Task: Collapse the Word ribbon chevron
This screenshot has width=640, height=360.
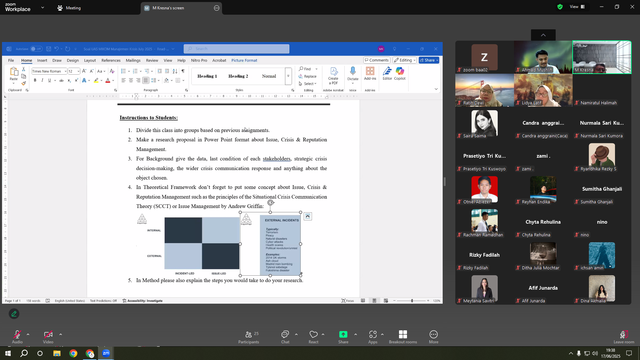Action: point(436,89)
